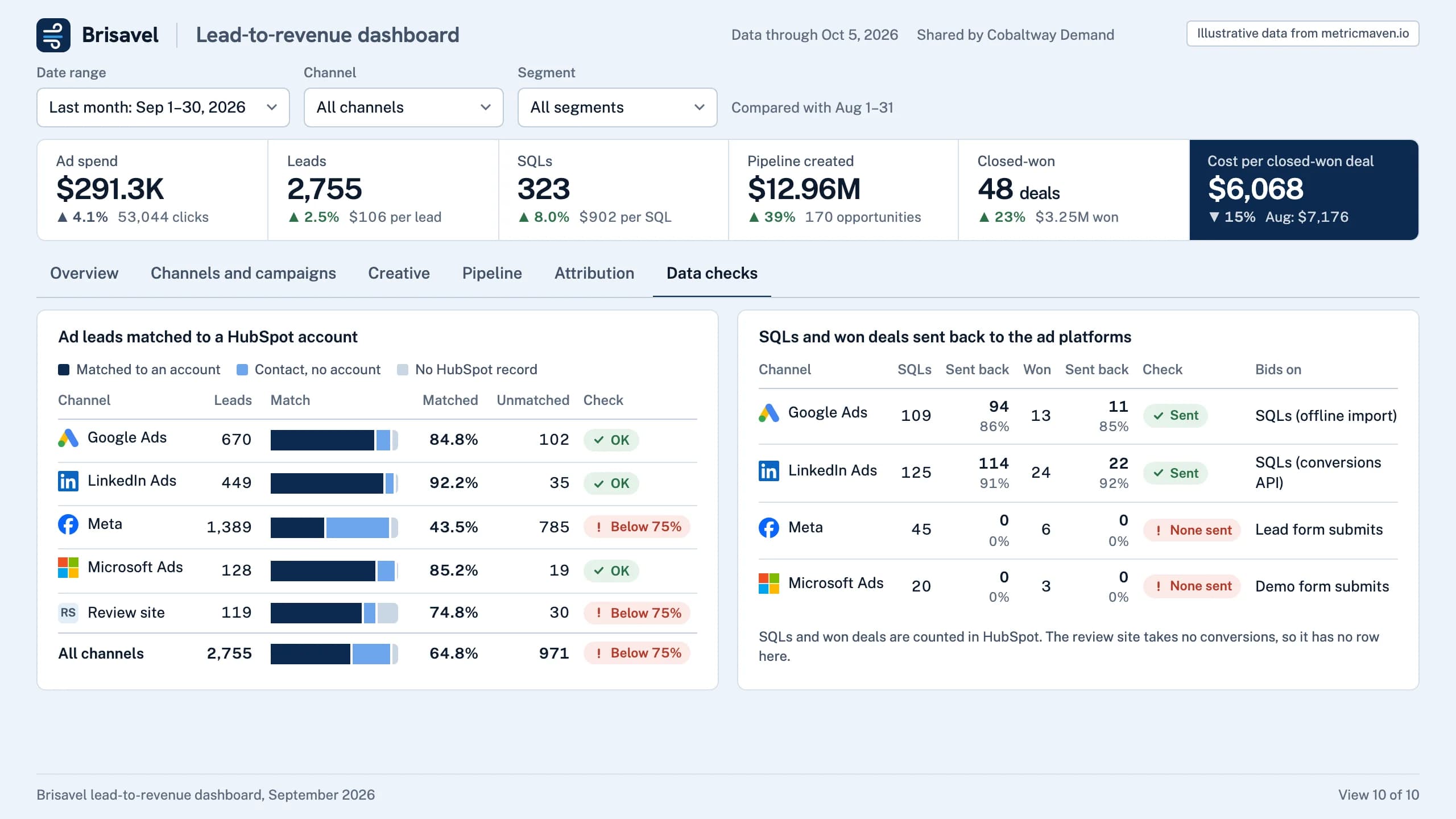
Task: Click the Below 75% badge for Meta
Action: point(637,527)
